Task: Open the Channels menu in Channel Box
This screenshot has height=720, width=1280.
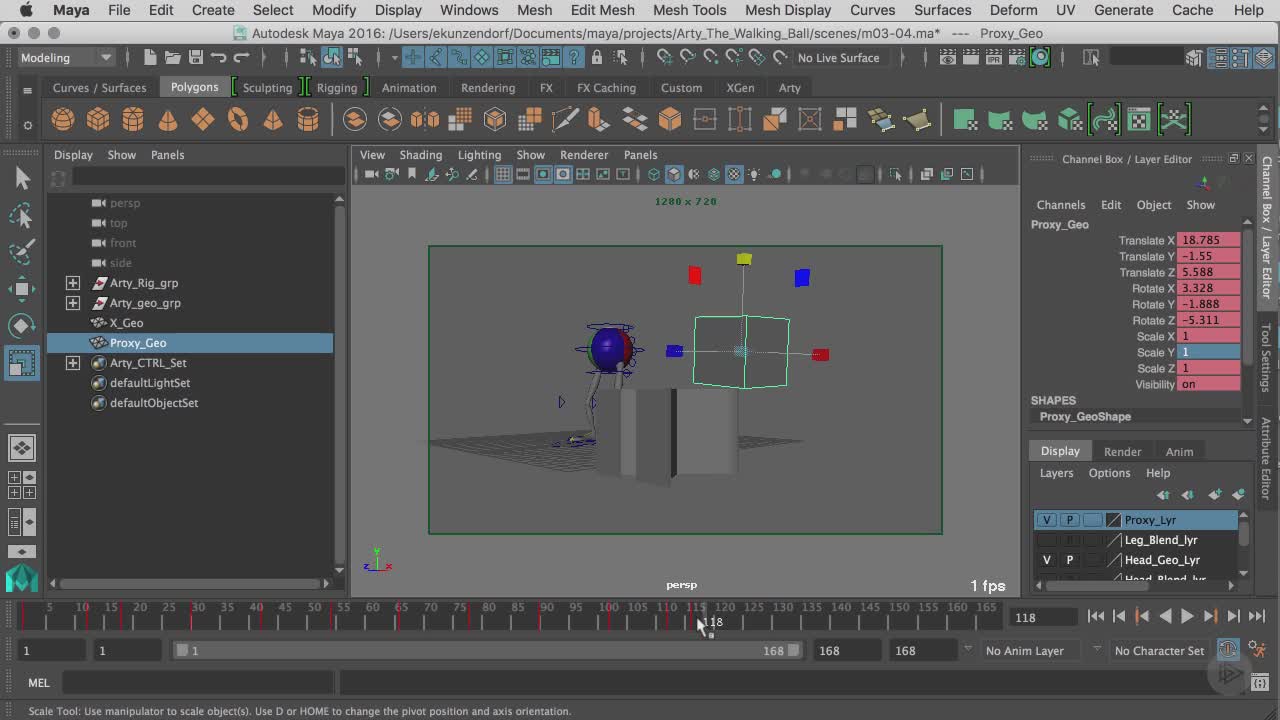Action: [1060, 205]
